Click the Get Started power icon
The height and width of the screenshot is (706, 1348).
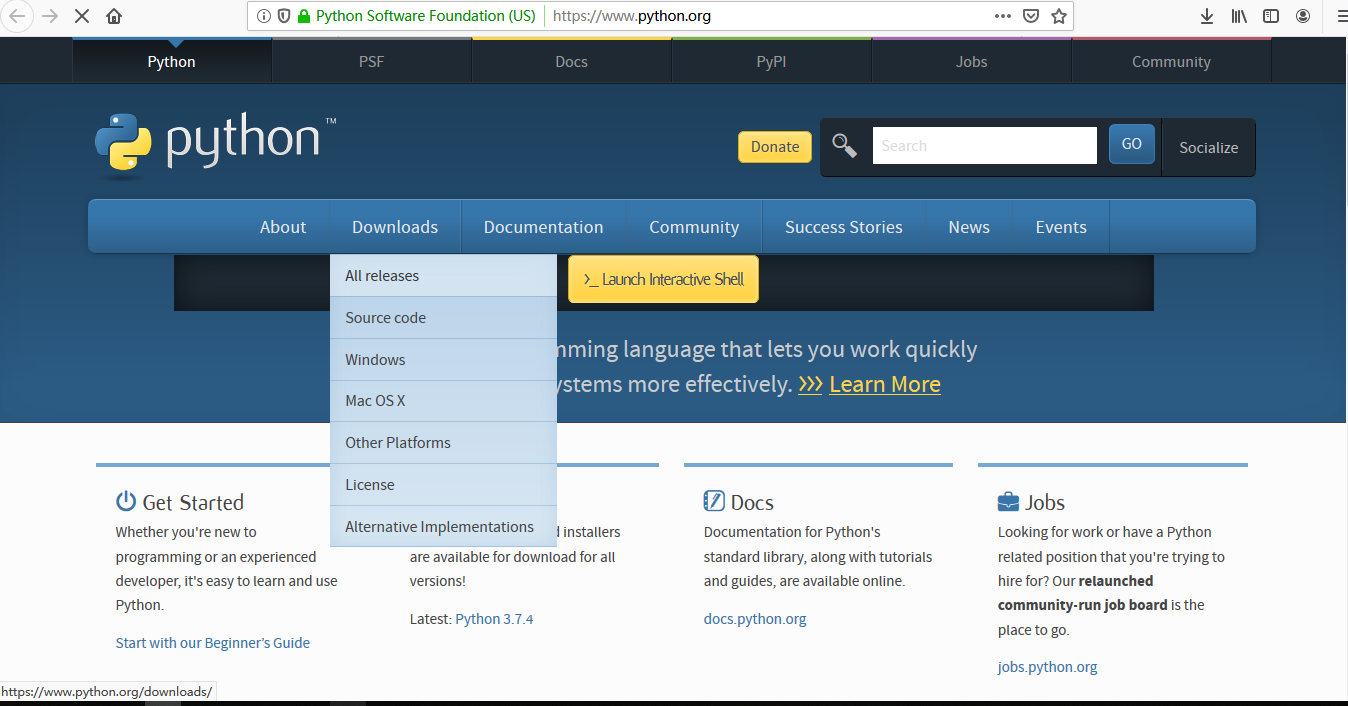point(126,501)
